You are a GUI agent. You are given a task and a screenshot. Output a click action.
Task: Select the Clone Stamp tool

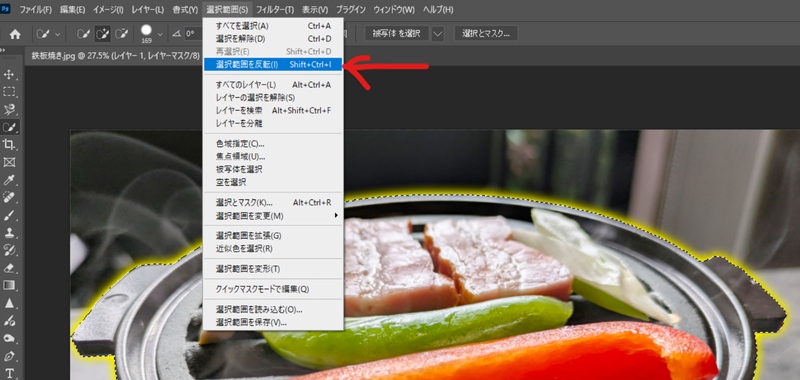pyautogui.click(x=9, y=233)
